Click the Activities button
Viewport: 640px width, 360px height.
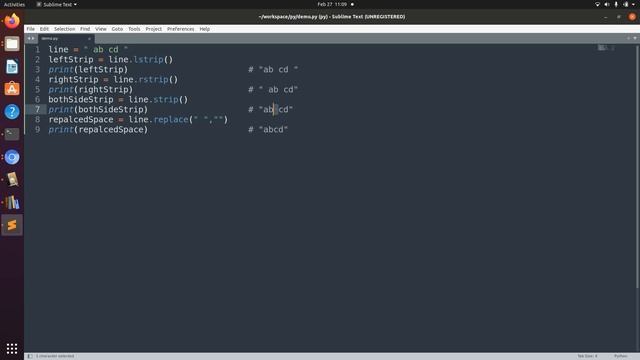coord(14,4)
